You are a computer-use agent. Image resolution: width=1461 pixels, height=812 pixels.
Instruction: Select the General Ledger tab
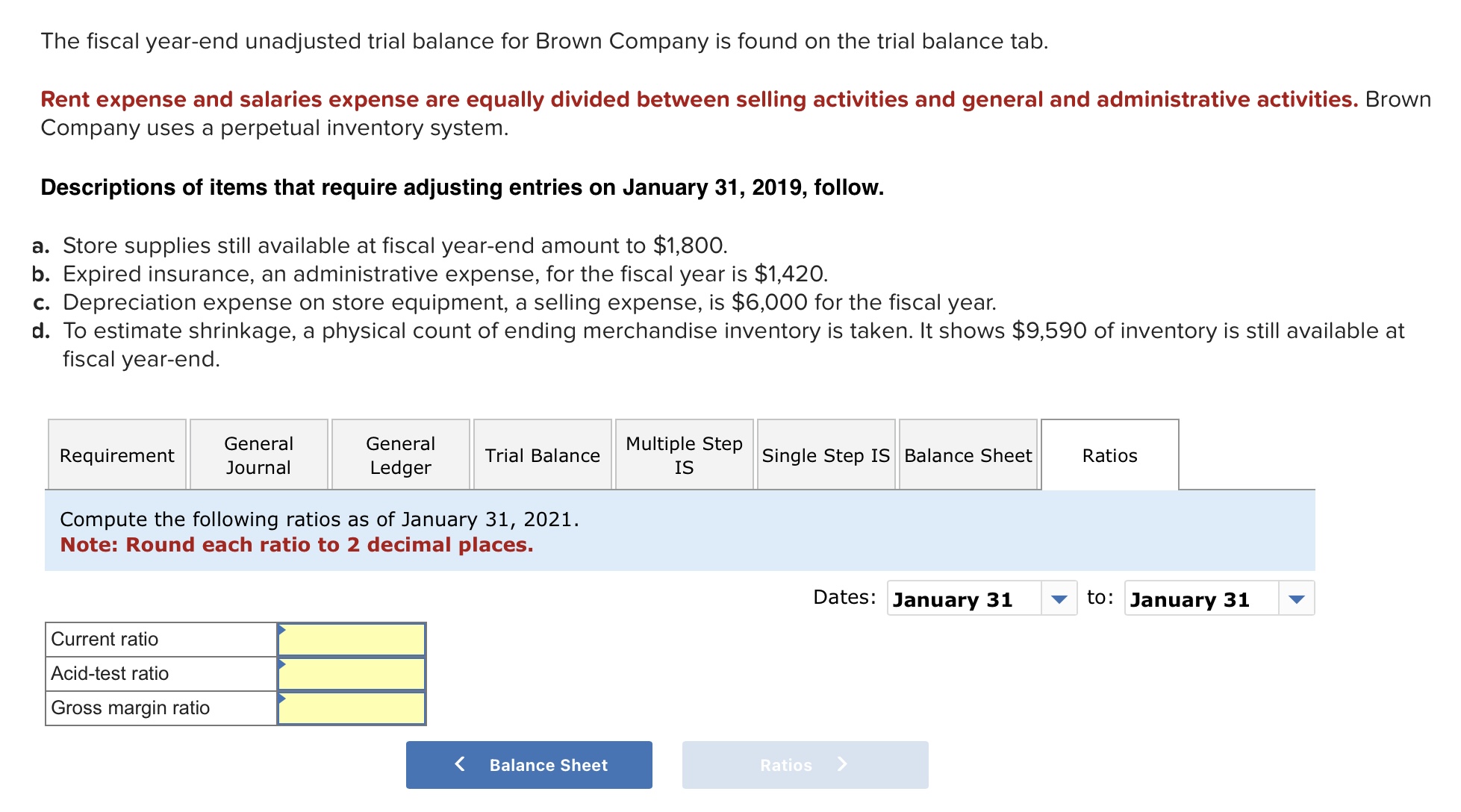coord(400,455)
